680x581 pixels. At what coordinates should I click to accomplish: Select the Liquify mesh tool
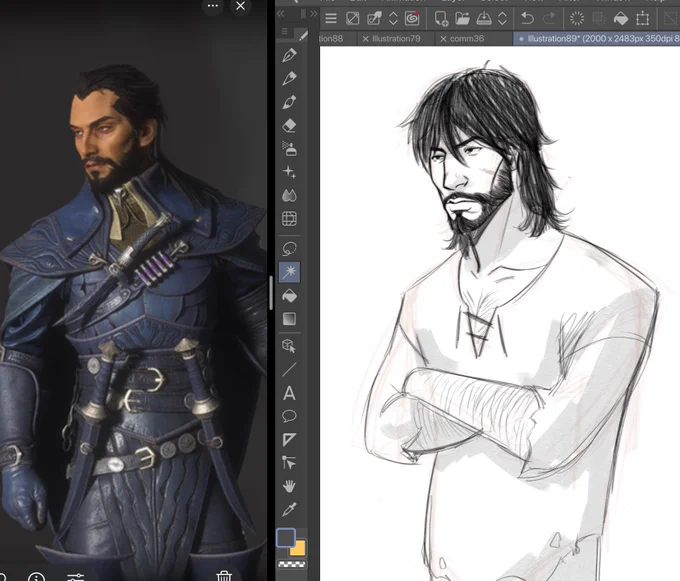(x=289, y=219)
